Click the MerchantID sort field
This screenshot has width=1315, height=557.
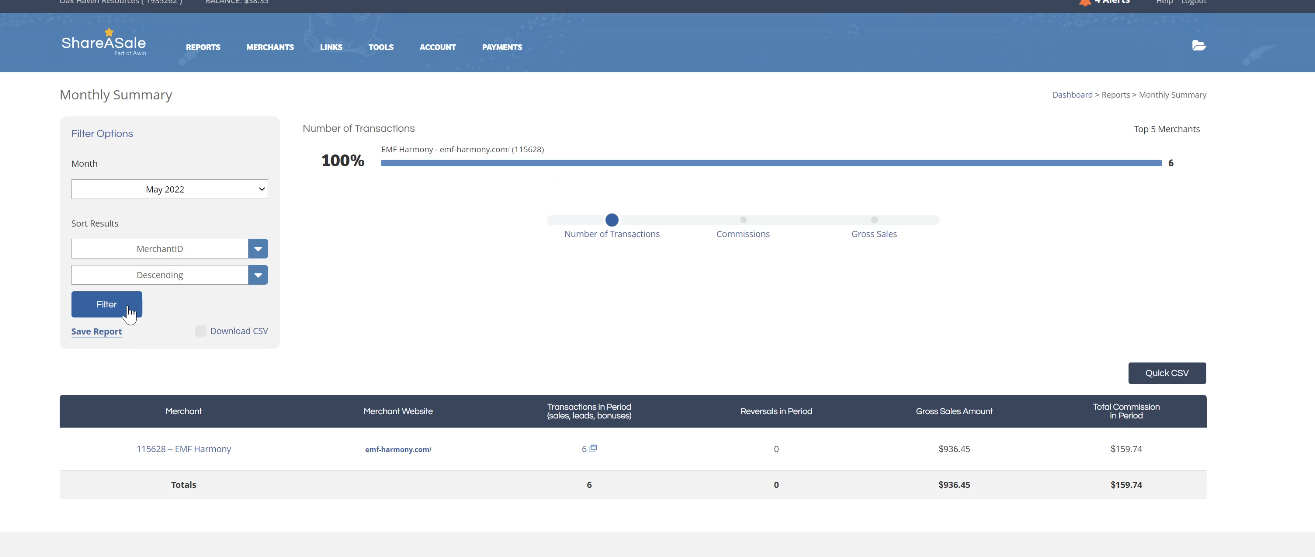coord(159,249)
